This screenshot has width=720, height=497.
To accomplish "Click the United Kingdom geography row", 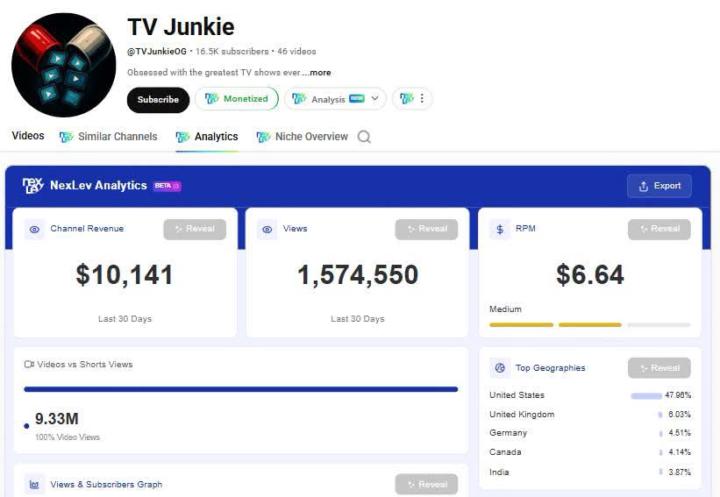I will [590, 414].
